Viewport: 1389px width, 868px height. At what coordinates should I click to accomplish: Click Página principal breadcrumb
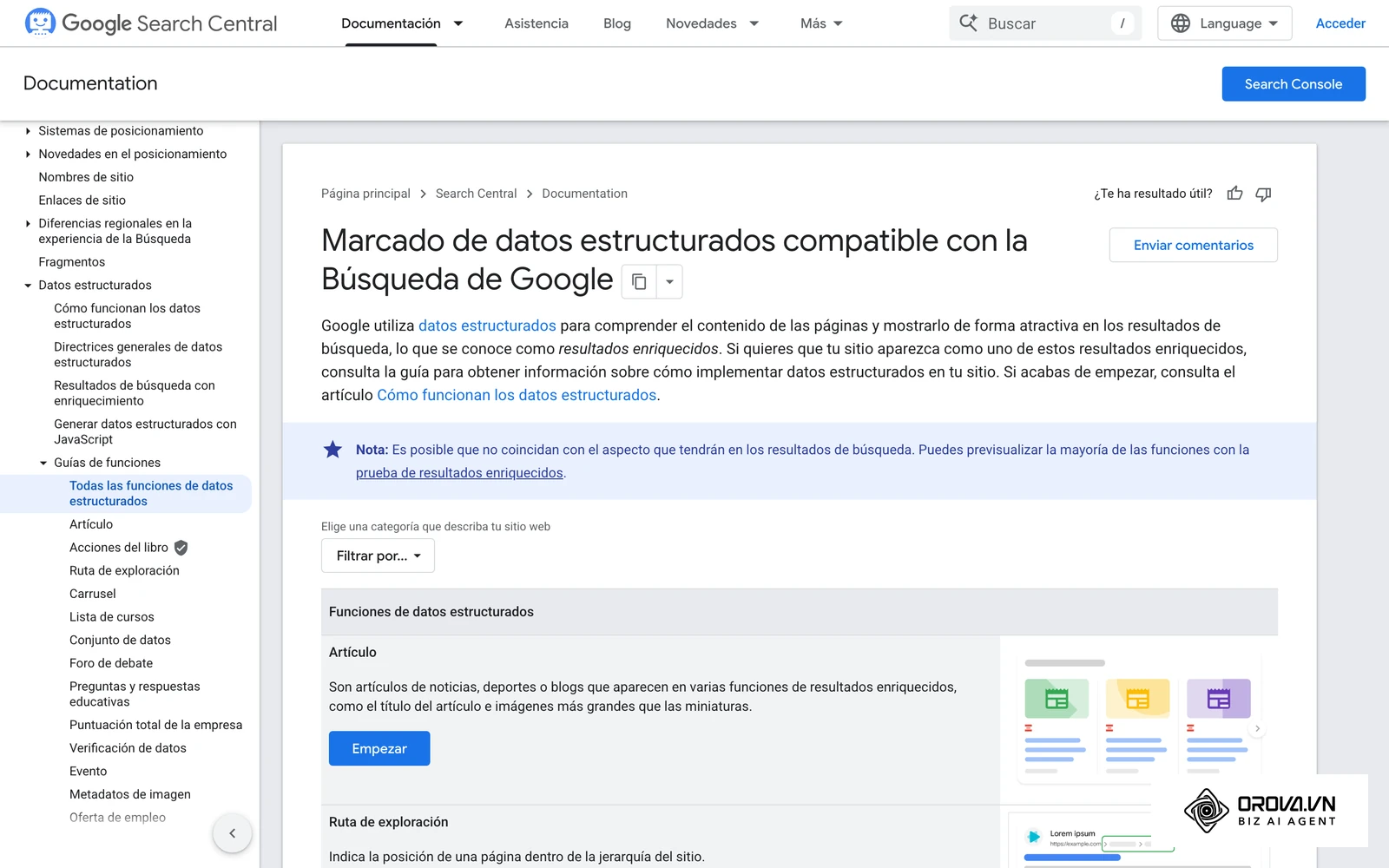tap(365, 194)
